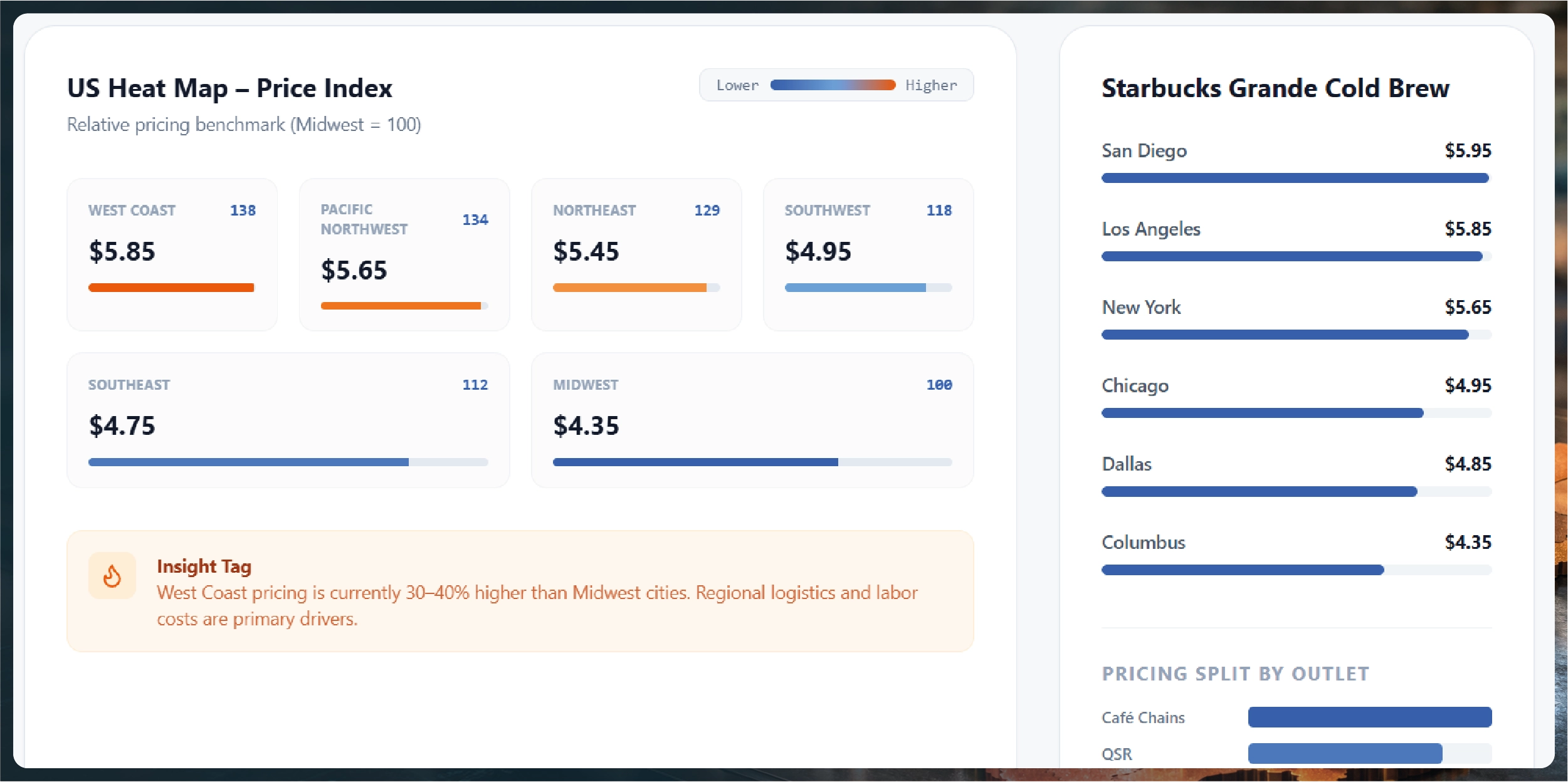Open the Pacific Northwest $5.65 card

(x=404, y=254)
